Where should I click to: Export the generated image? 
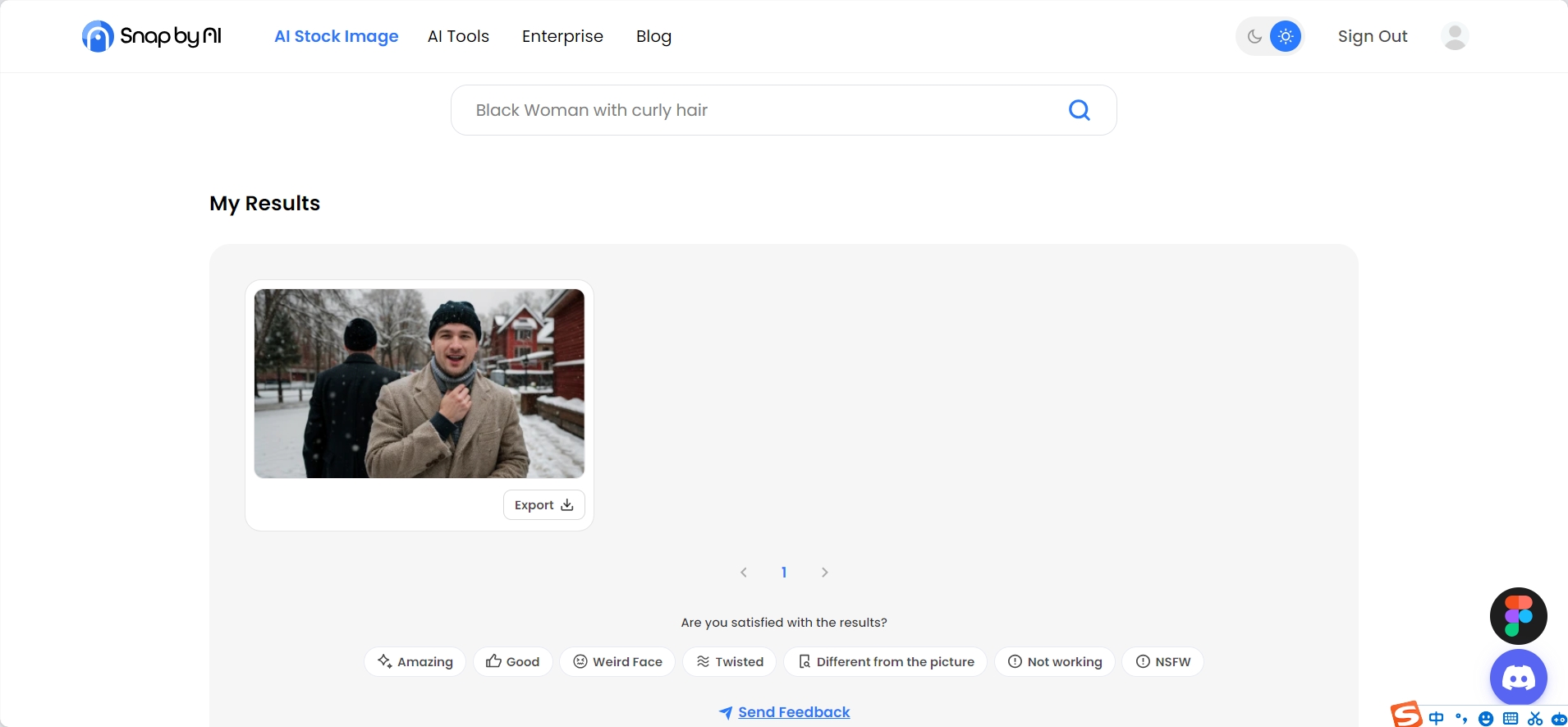[543, 505]
